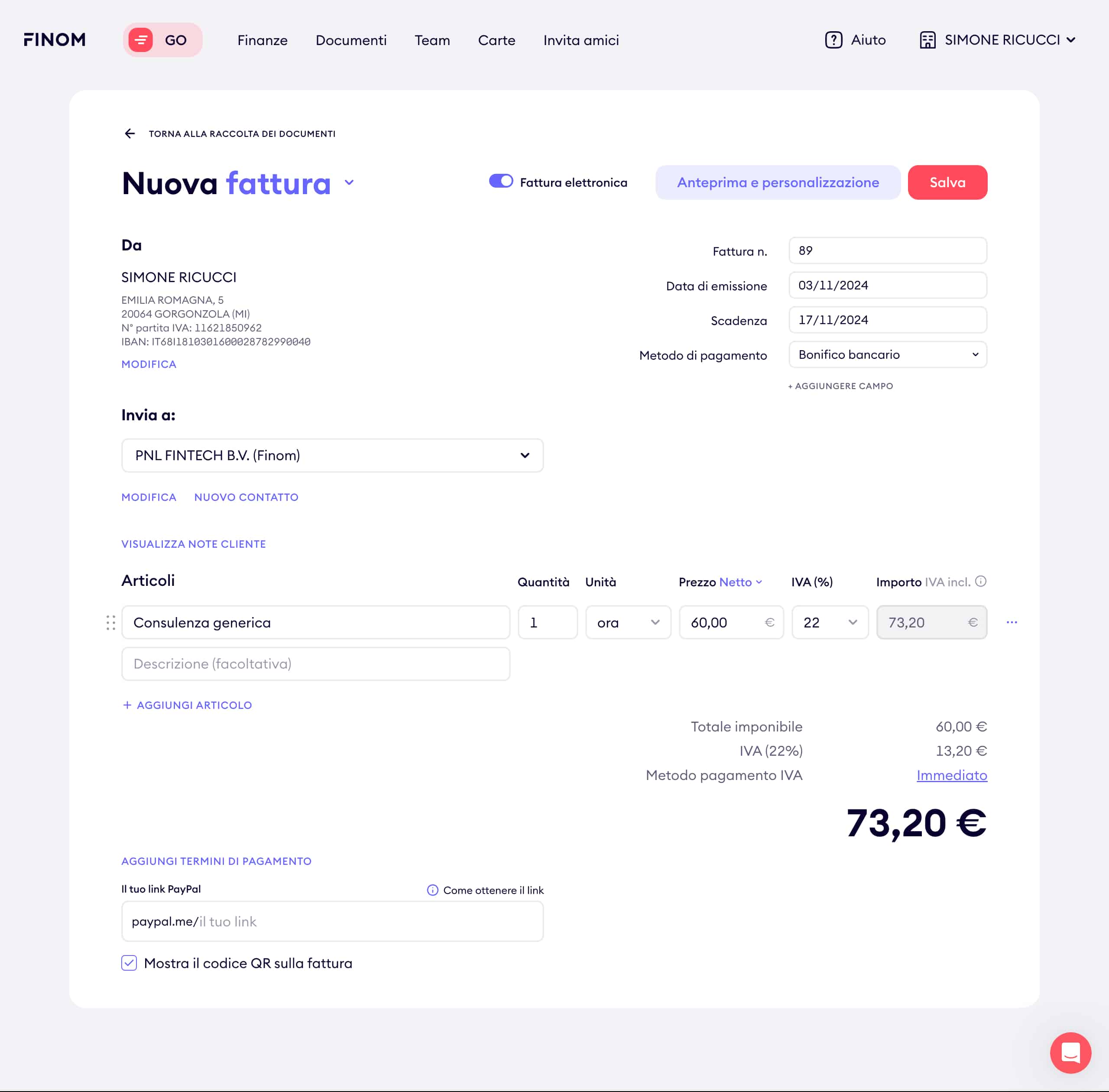Go to the Documenti menu

tap(351, 40)
